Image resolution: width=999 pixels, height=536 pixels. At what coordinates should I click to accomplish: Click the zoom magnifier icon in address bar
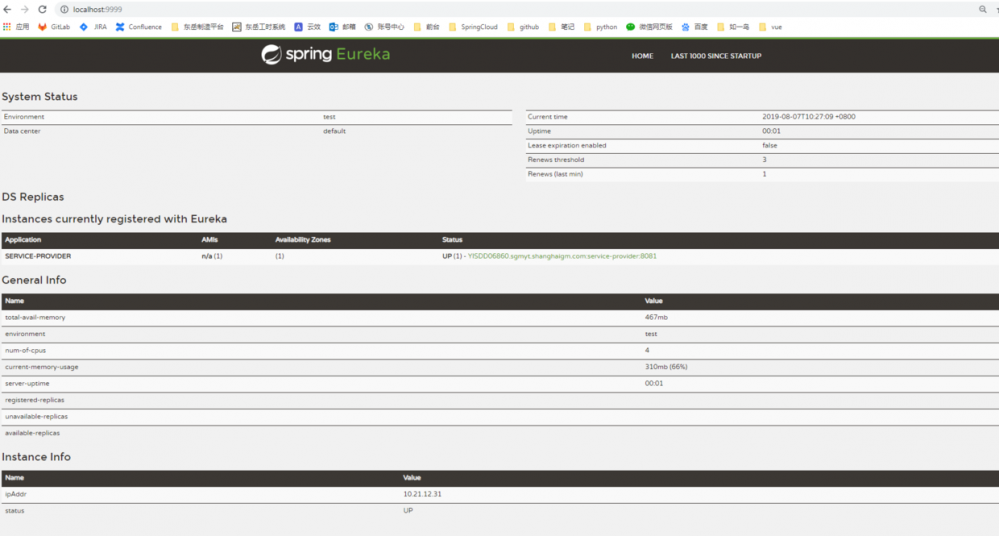tap(982, 10)
